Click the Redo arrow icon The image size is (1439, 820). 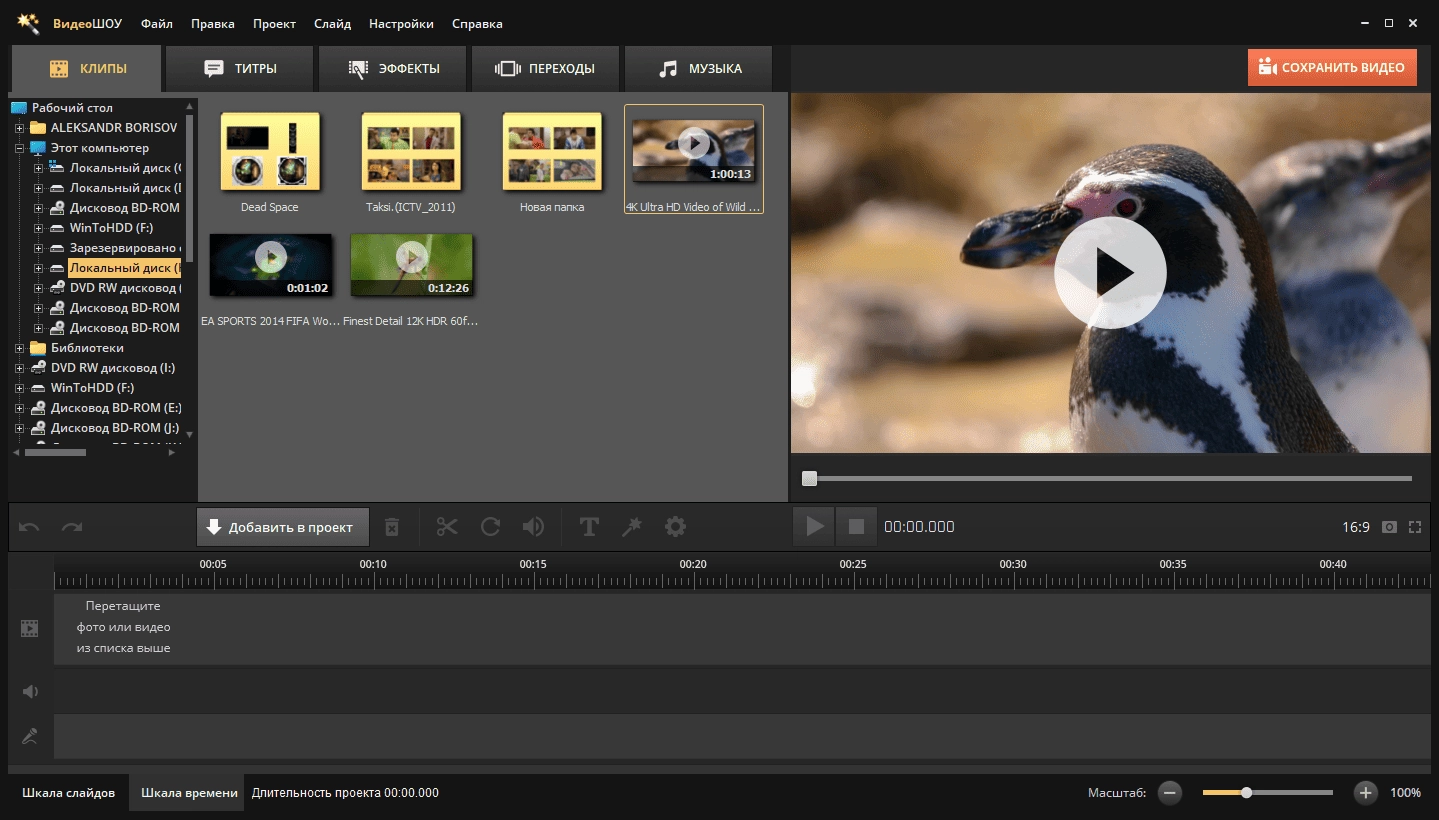[72, 527]
